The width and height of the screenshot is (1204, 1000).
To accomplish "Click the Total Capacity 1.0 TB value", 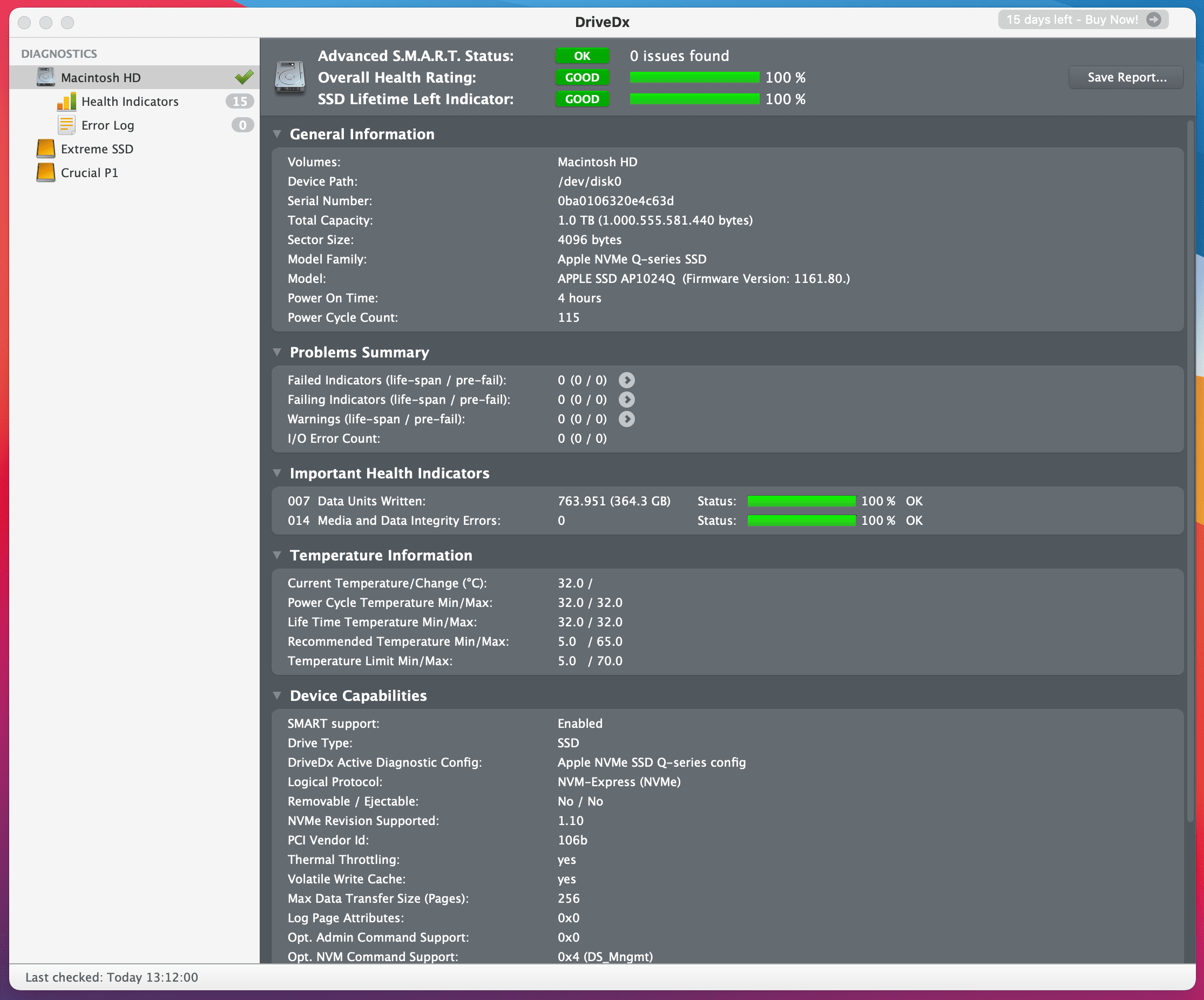I will [x=655, y=220].
